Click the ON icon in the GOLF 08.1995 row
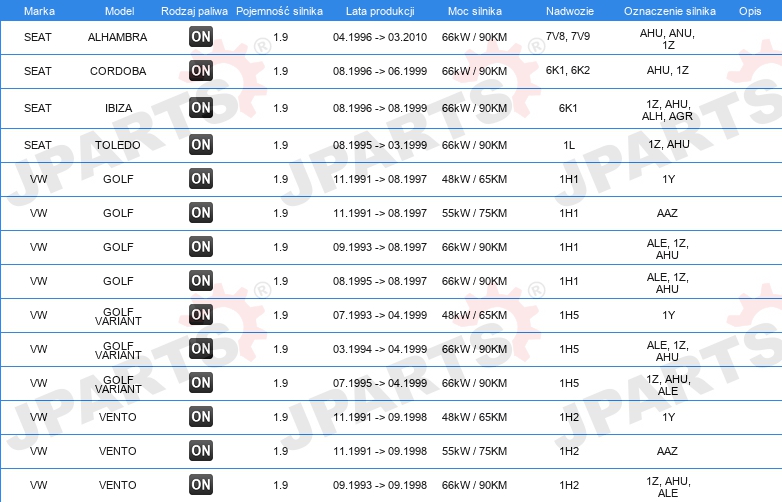 (x=201, y=280)
